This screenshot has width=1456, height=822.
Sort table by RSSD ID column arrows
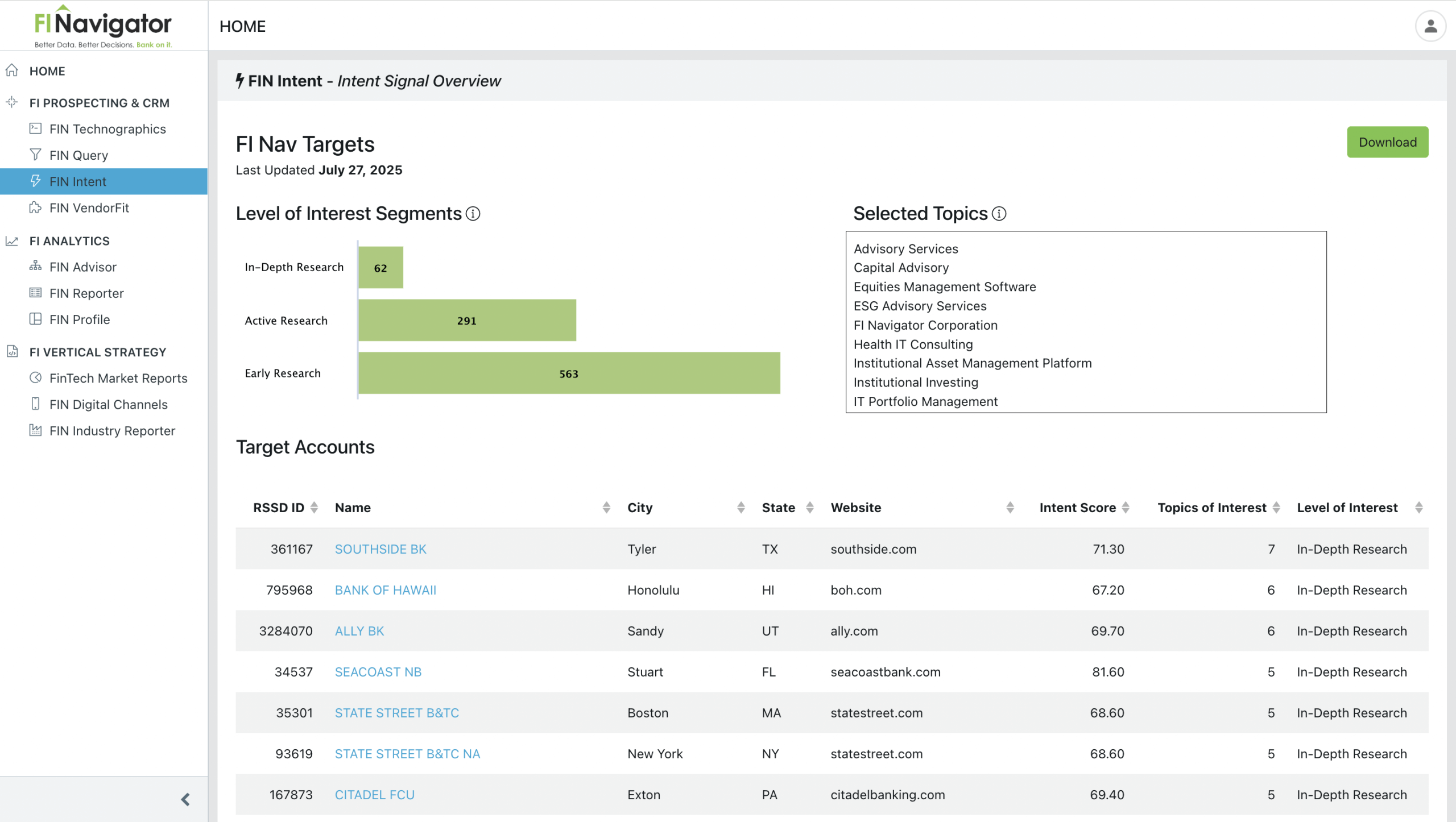click(314, 508)
